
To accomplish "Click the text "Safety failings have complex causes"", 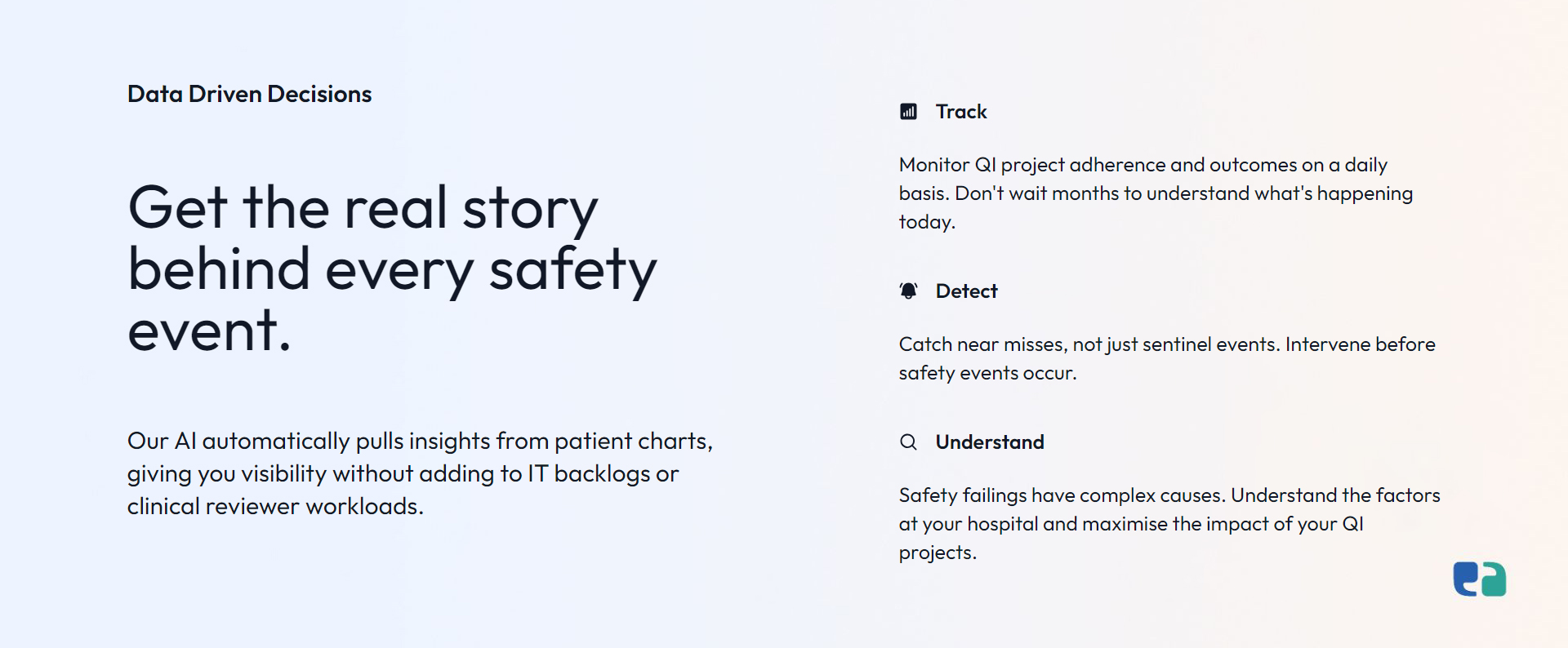I will pyautogui.click(x=1062, y=496).
